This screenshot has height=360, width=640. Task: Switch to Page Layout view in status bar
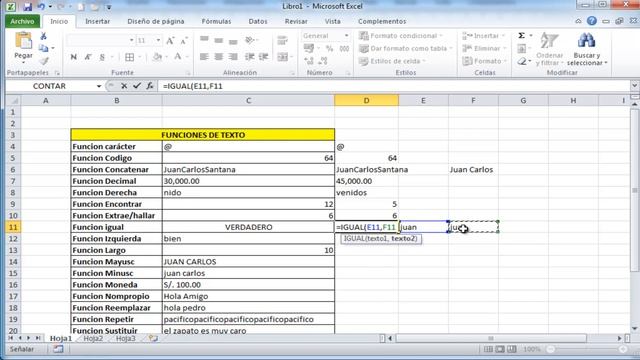(500, 349)
